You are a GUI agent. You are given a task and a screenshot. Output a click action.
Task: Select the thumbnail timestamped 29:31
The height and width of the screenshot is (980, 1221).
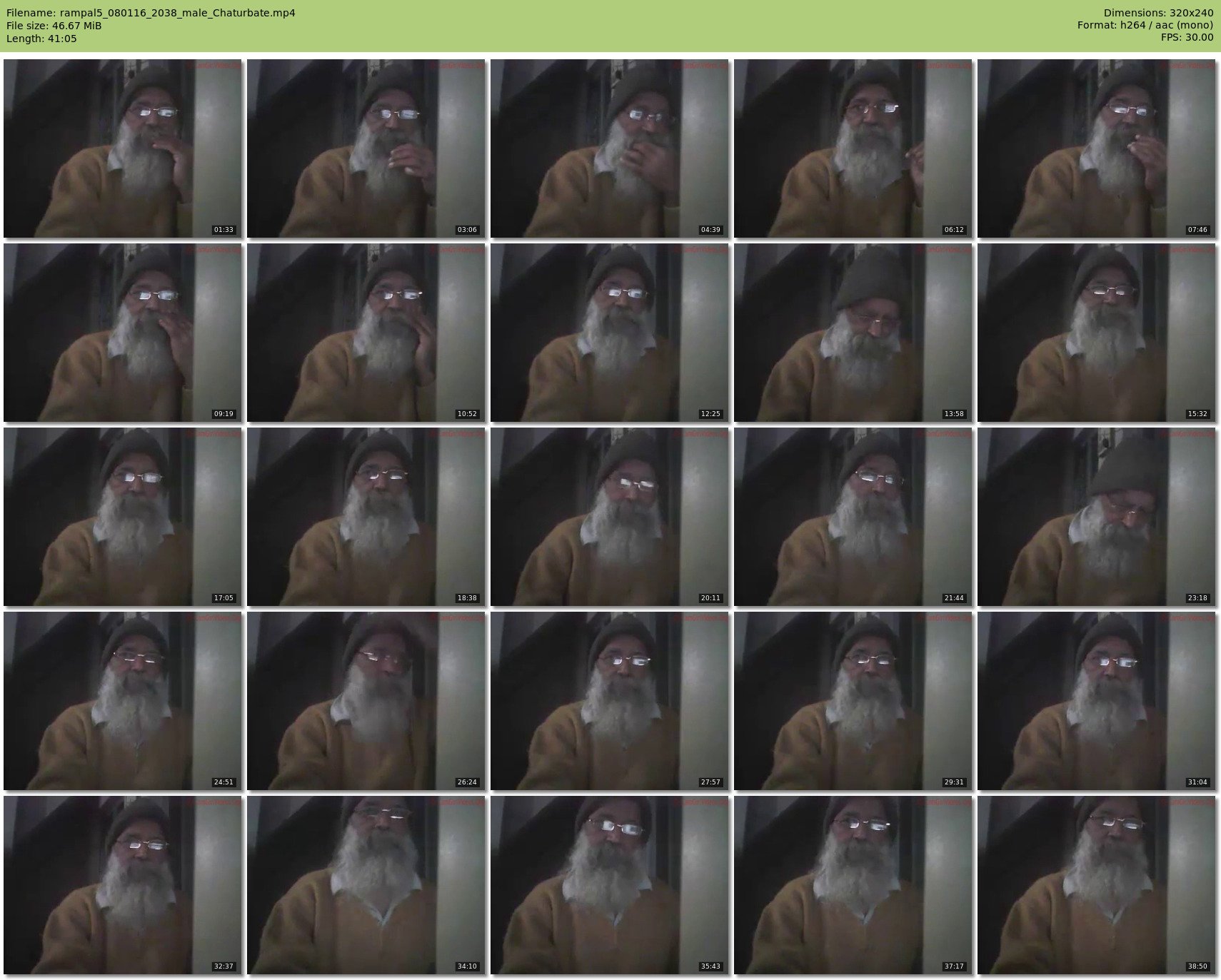(853, 701)
